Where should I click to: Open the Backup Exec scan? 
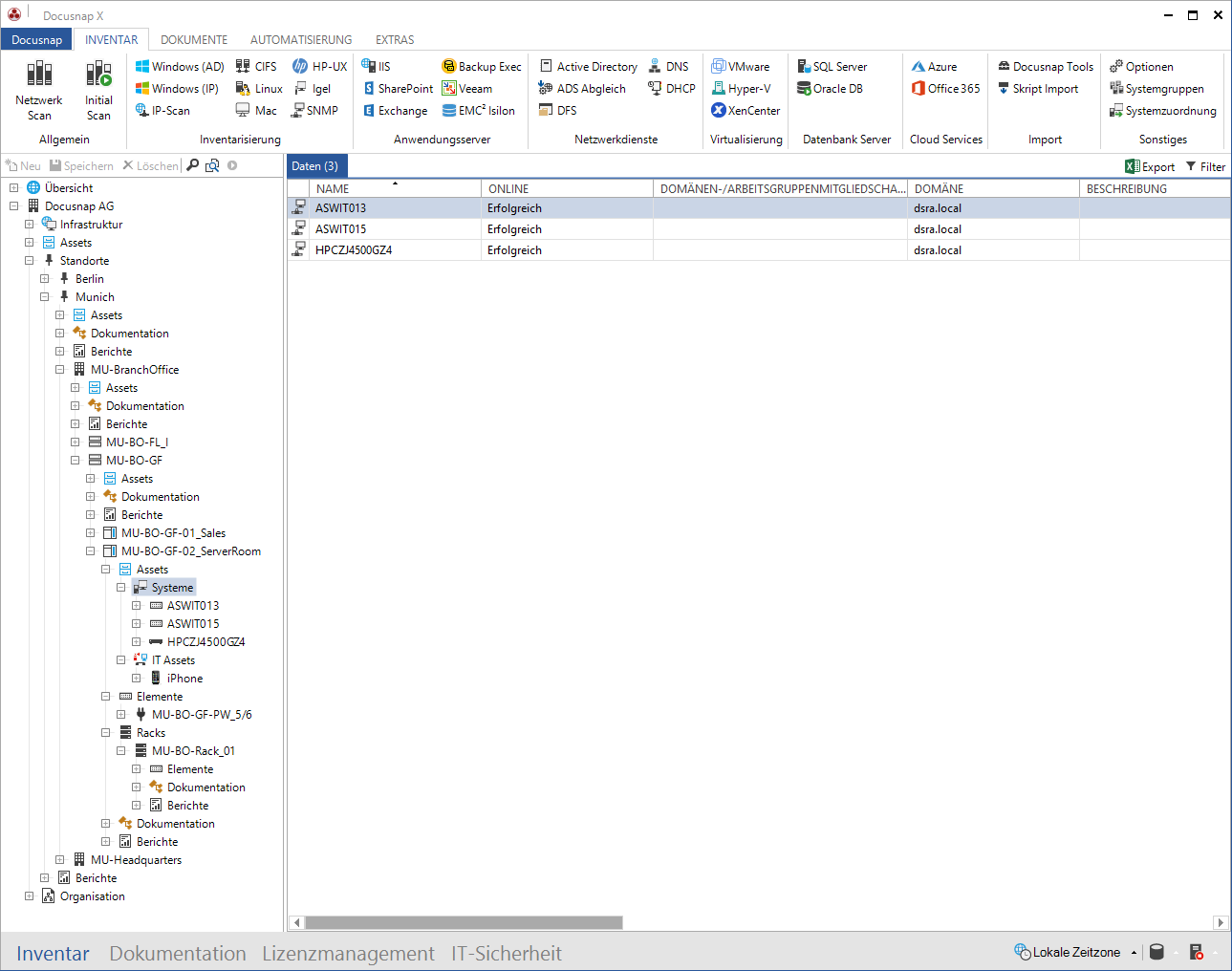coord(482,67)
